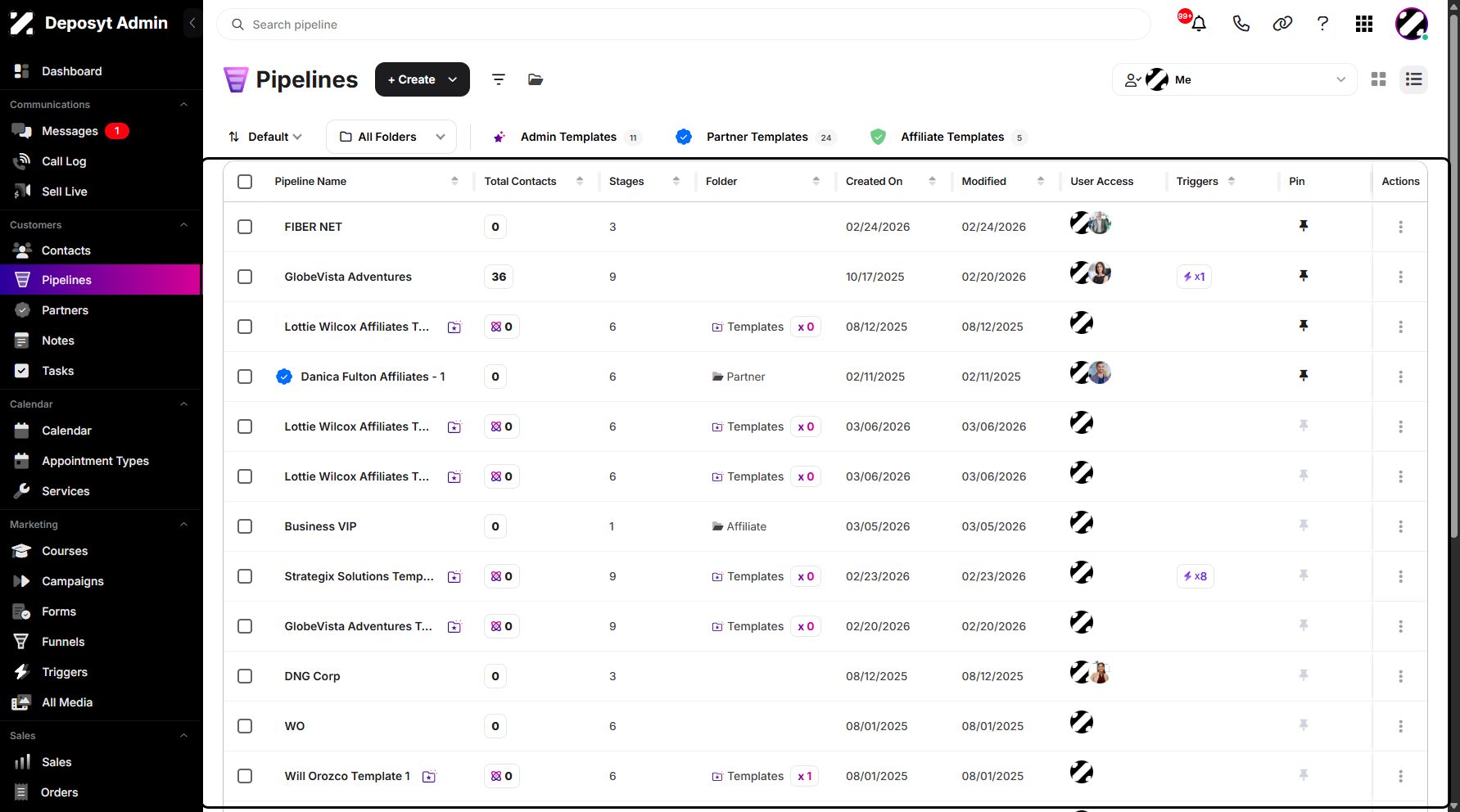
Task: Switch to list view
Action: [x=1413, y=79]
